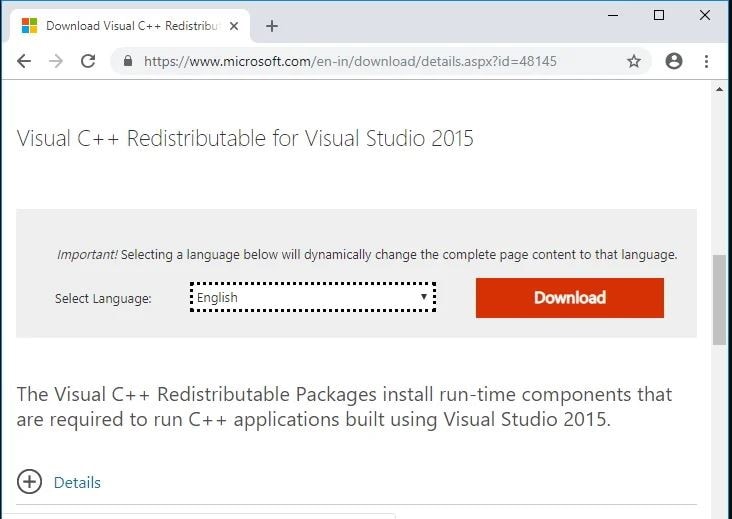
Task: Open a new tab with the plus button
Action: (272, 26)
